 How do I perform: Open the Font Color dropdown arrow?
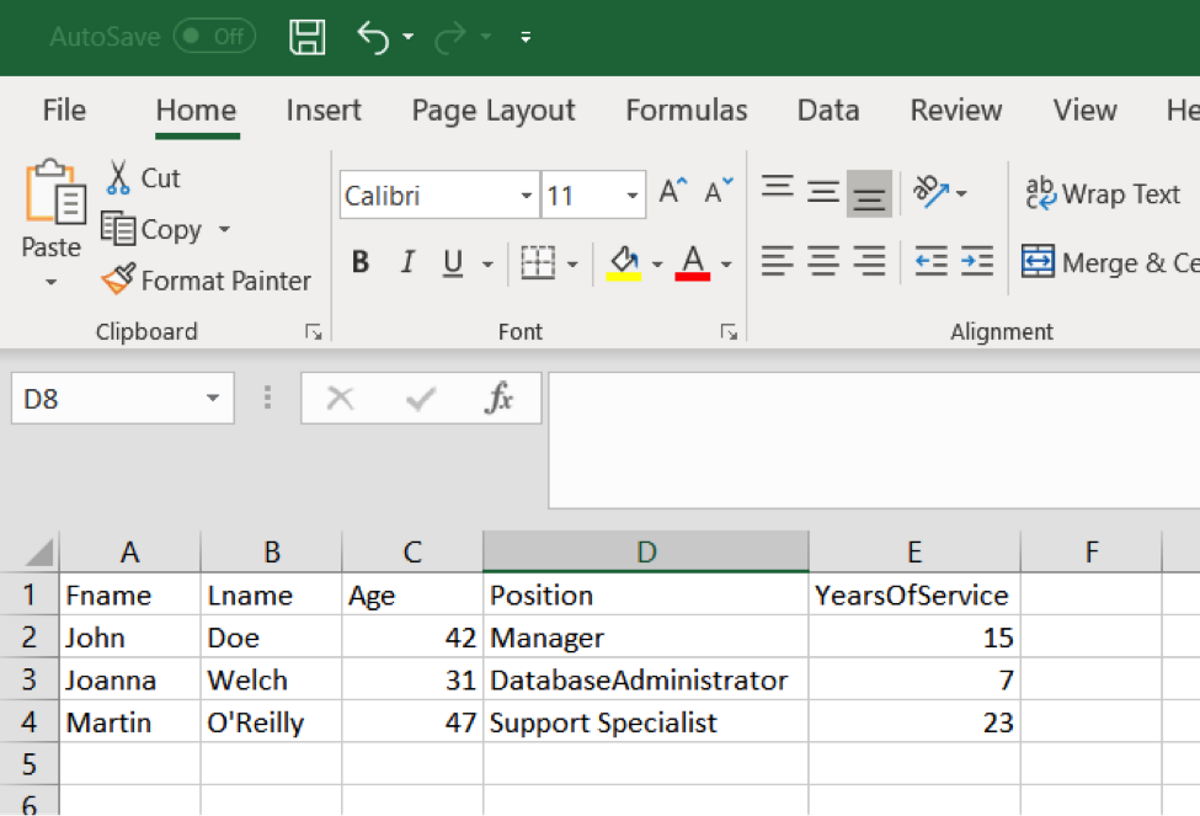(727, 265)
